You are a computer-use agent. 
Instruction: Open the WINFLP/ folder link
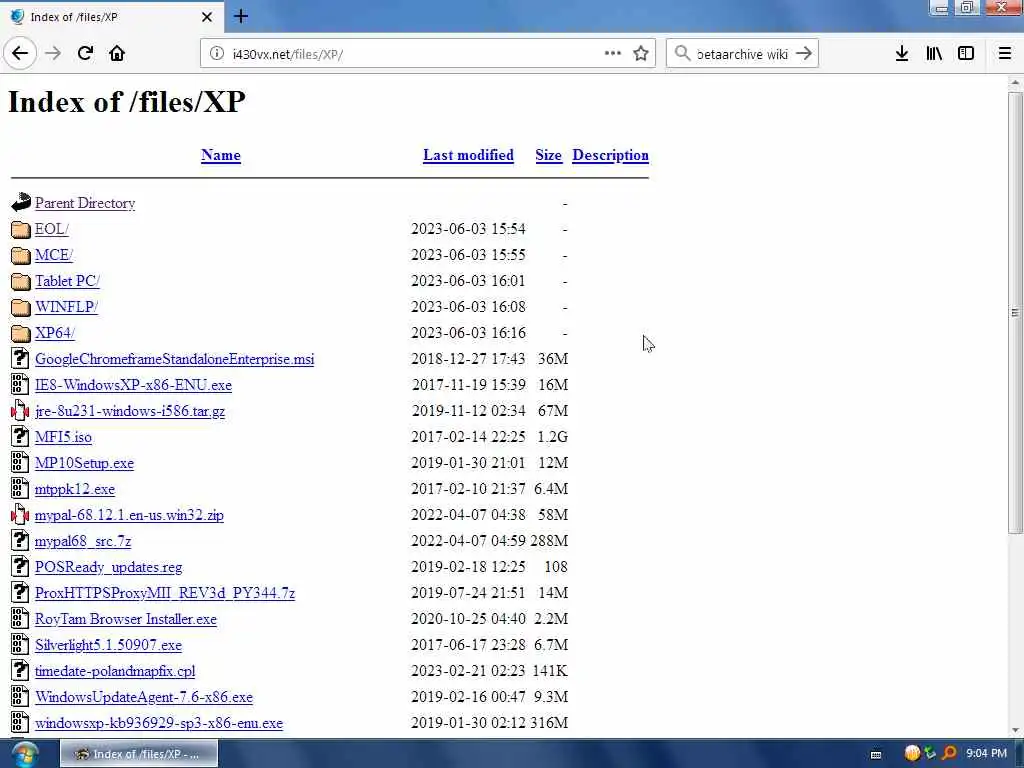(x=67, y=307)
